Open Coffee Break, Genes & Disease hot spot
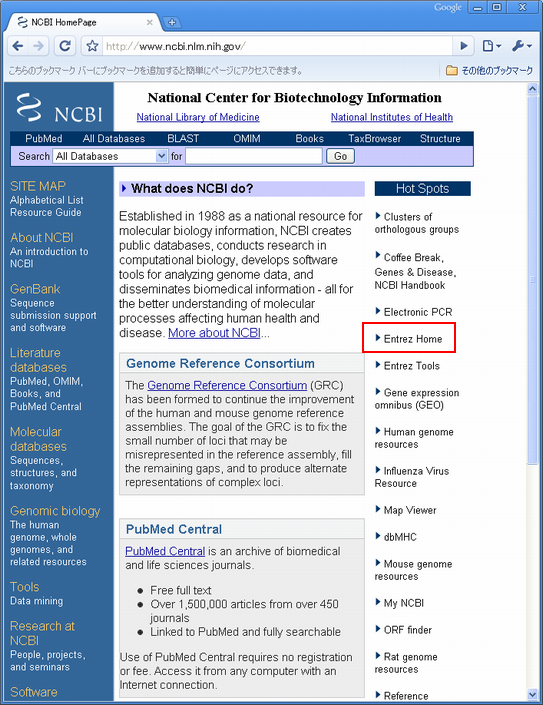Screen dimensions: 543x705 (x=416, y=271)
